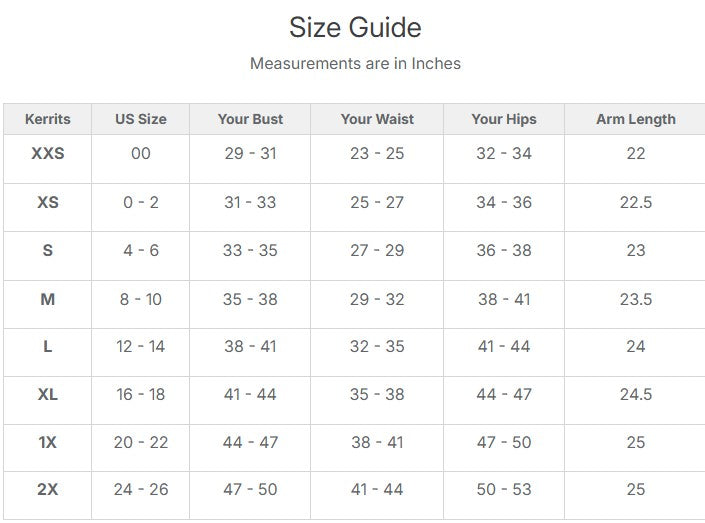Click the 27 - 29 waist cell
705x523 pixels.
(x=377, y=251)
